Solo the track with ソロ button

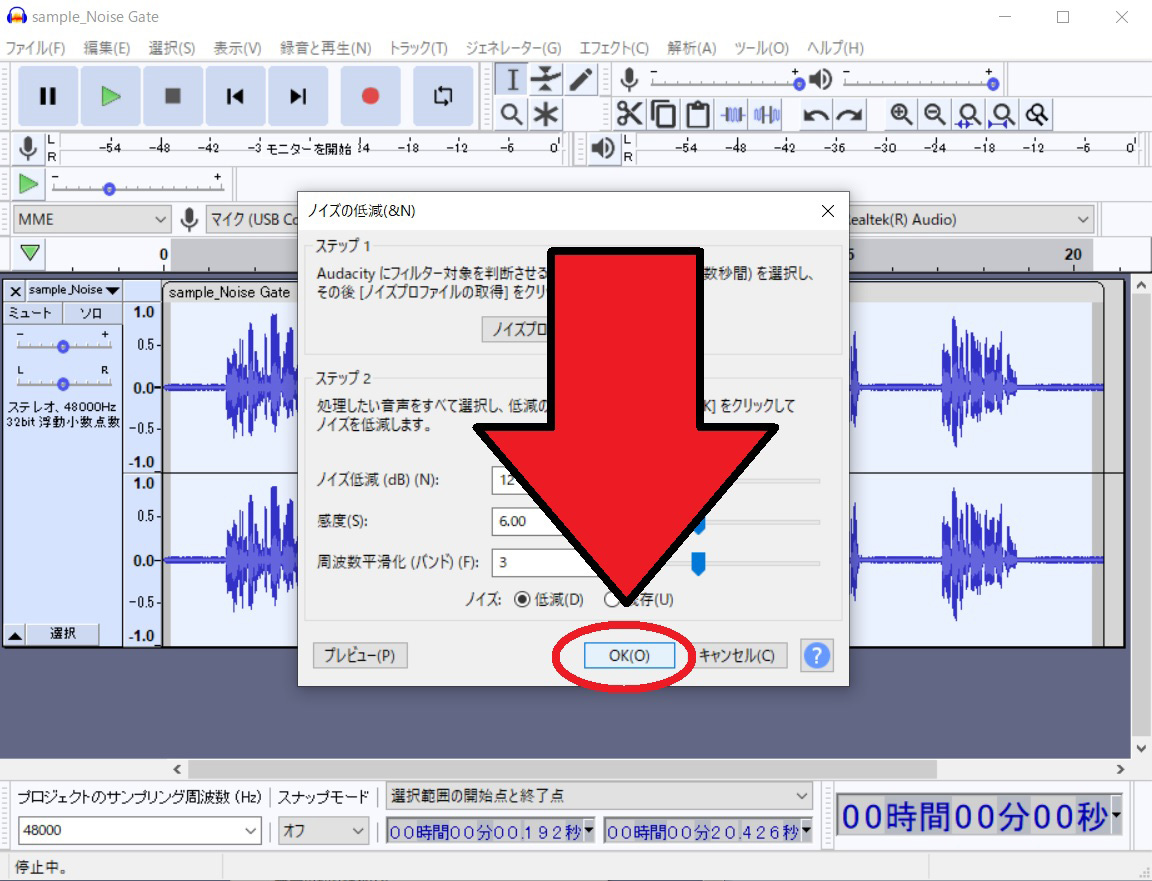pos(92,313)
